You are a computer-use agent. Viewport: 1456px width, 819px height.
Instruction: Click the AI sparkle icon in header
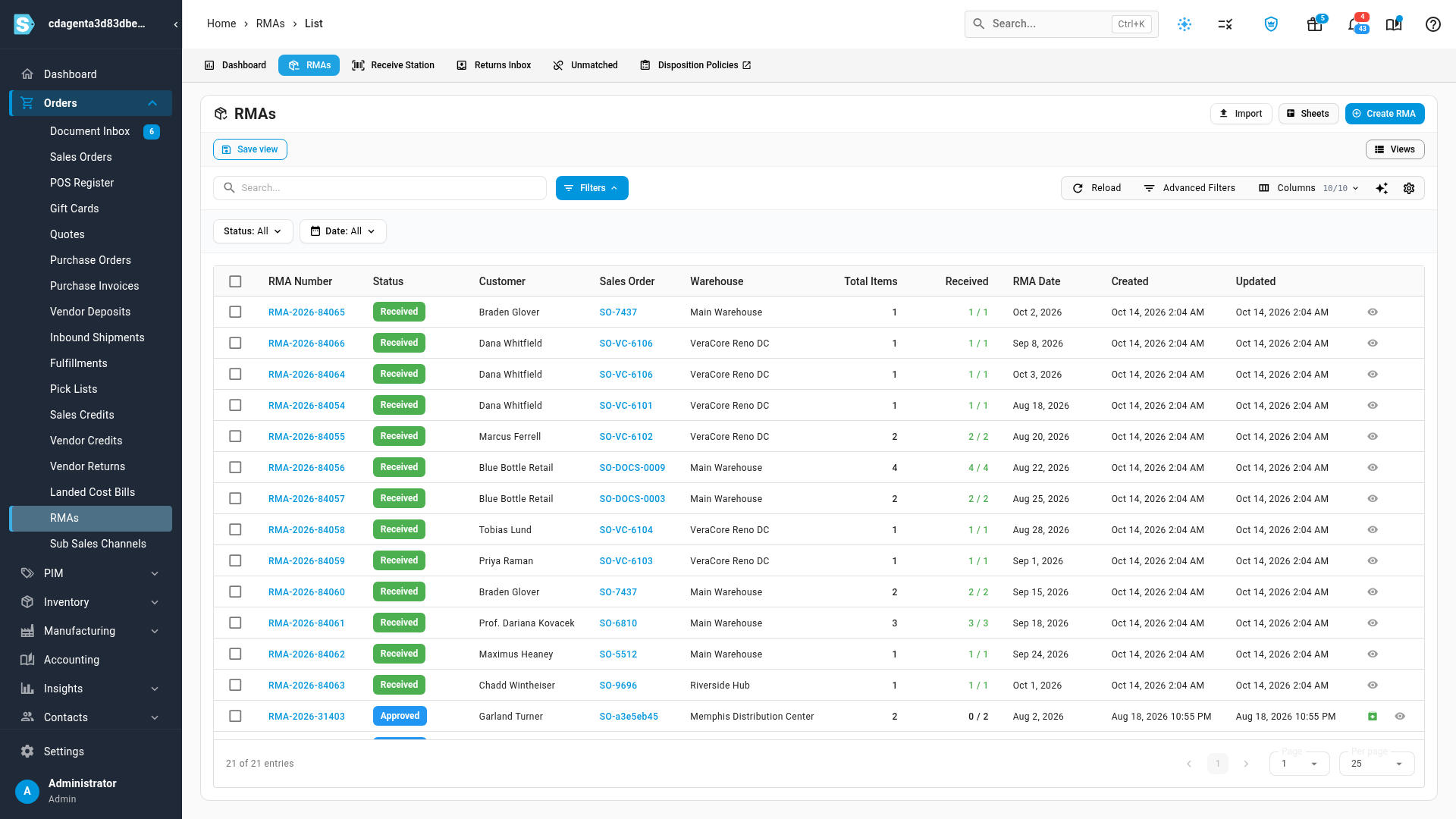[x=1185, y=24]
